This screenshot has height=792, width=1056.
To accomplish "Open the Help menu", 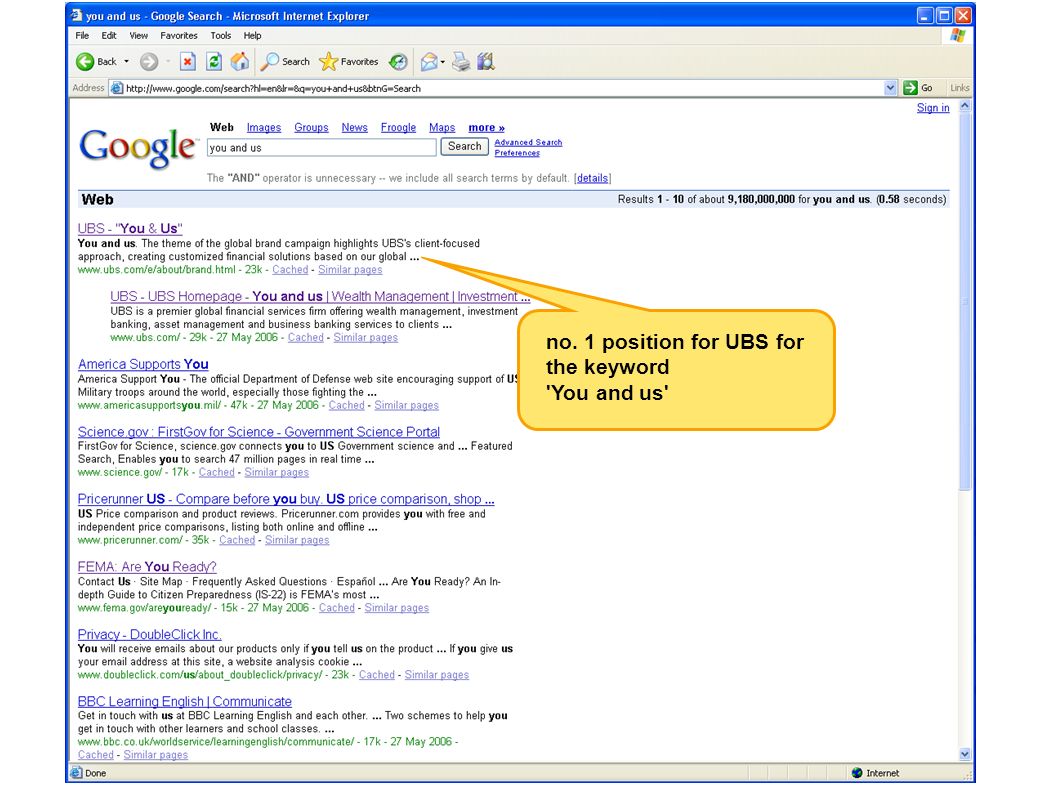I will 253,36.
